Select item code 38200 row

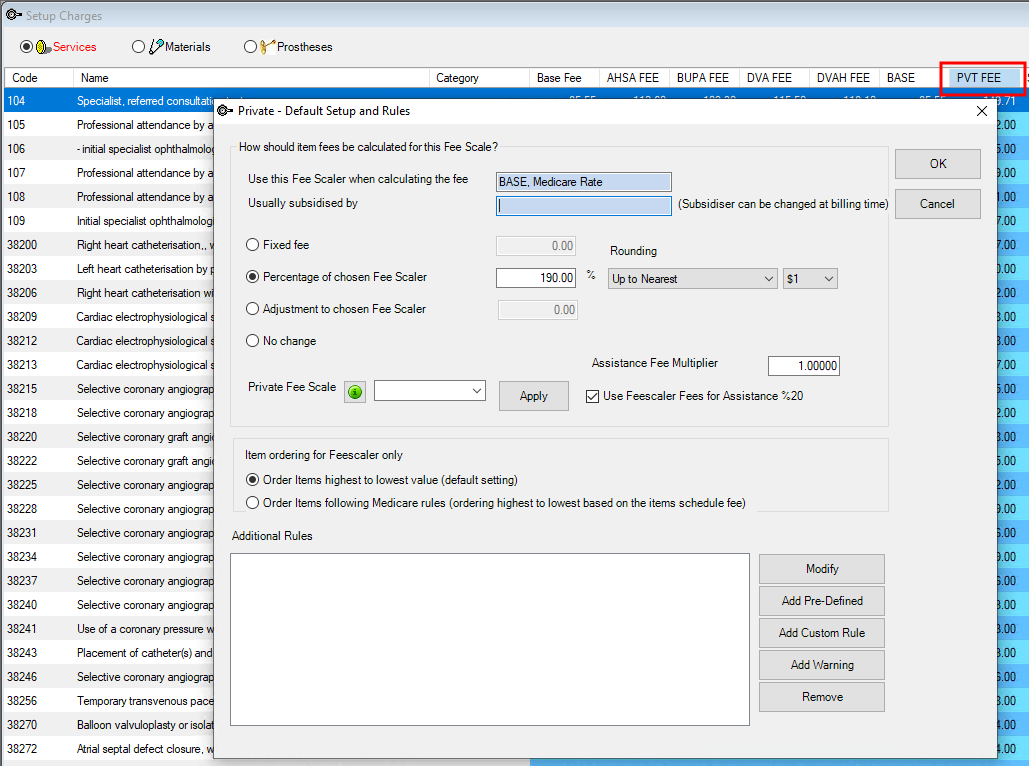click(x=110, y=245)
